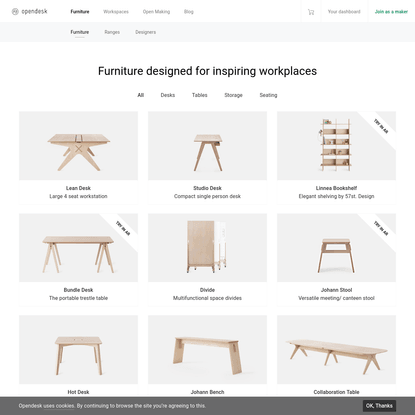Click the Johann Stool title

coord(336,290)
